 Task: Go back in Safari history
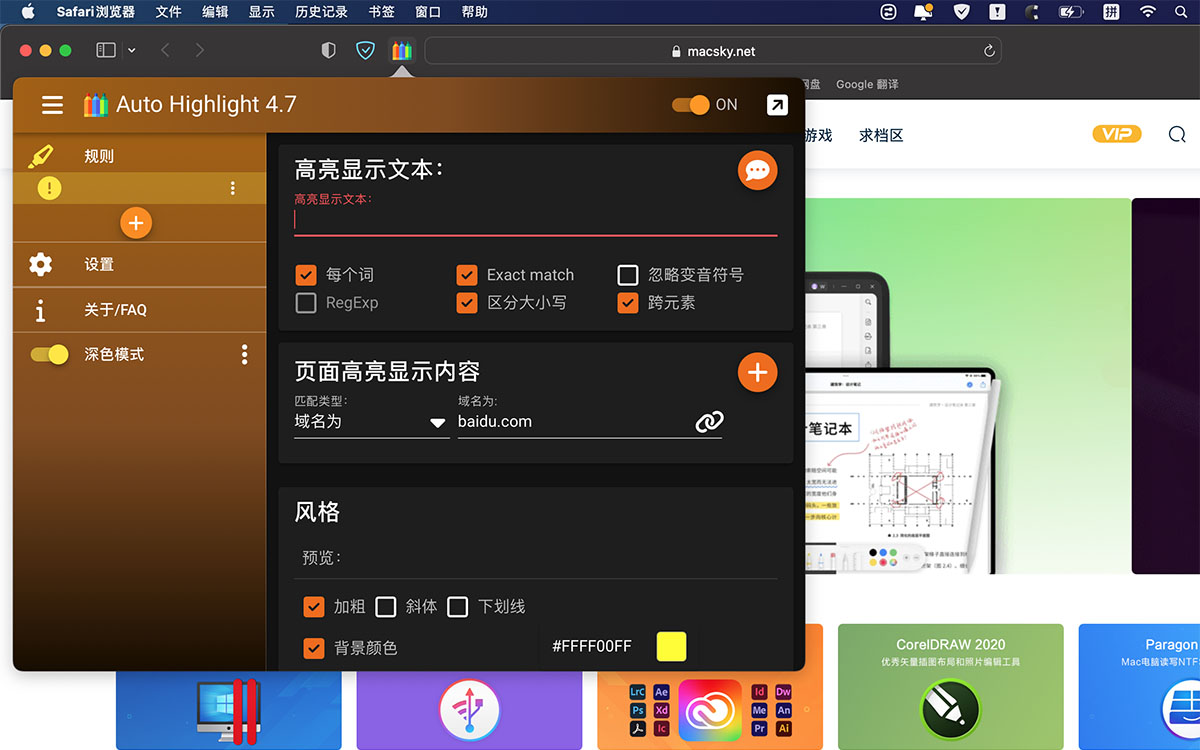165,50
